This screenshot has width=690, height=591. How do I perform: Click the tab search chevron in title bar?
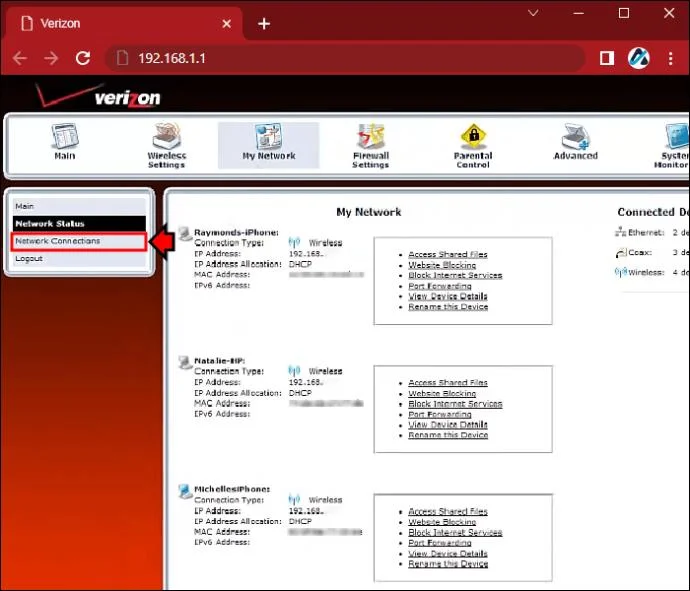coord(533,13)
